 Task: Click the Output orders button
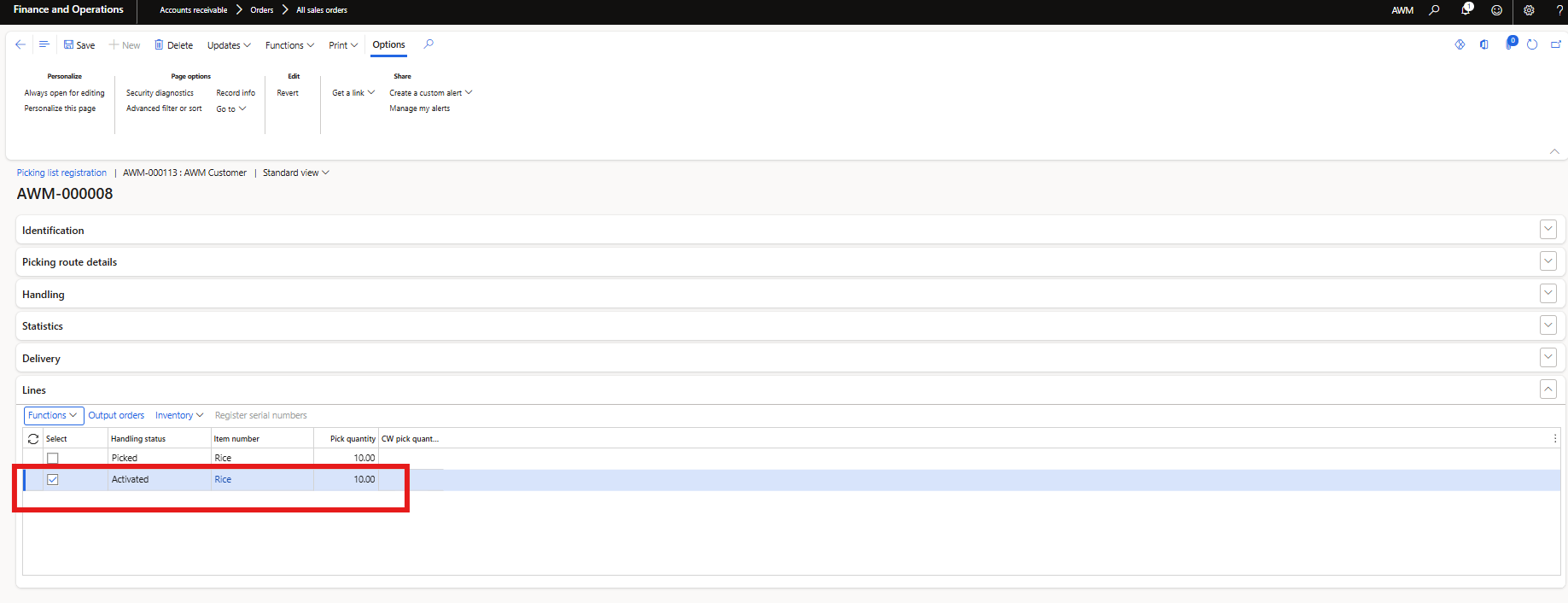coord(116,416)
